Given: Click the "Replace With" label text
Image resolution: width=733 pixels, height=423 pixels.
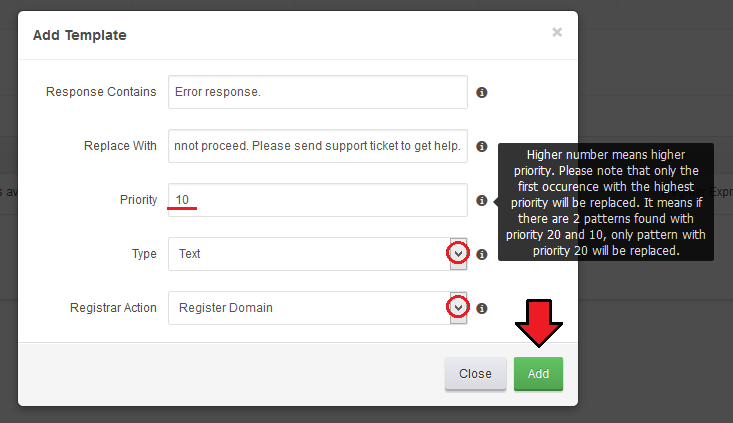Looking at the screenshot, I should tap(120, 146).
